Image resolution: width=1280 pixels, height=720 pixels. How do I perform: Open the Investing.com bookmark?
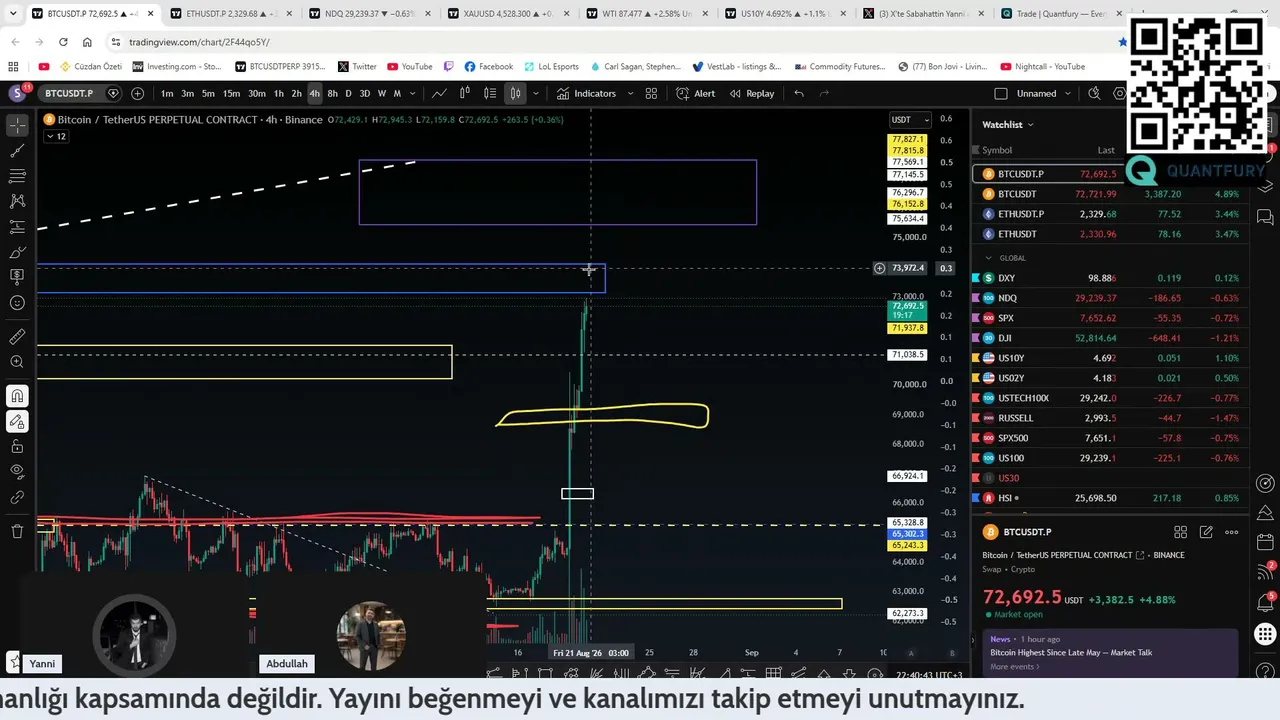click(x=176, y=67)
